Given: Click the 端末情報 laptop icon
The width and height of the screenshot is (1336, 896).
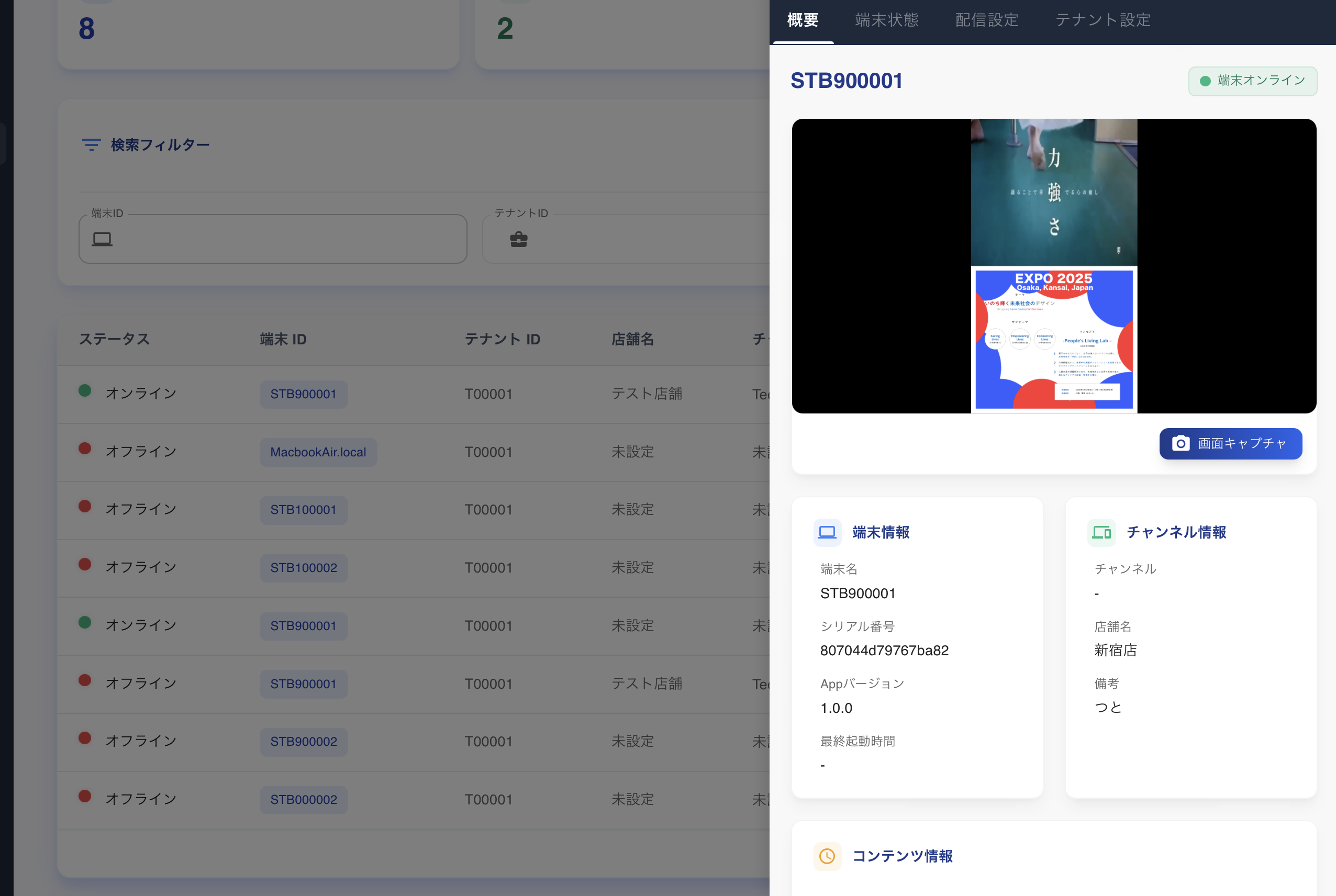Looking at the screenshot, I should coord(827,533).
